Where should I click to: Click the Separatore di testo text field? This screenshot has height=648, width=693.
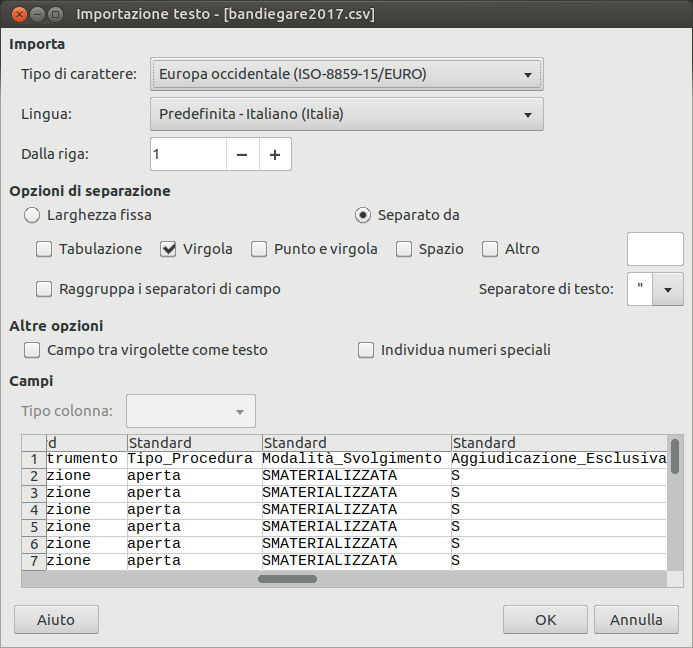pyautogui.click(x=640, y=289)
